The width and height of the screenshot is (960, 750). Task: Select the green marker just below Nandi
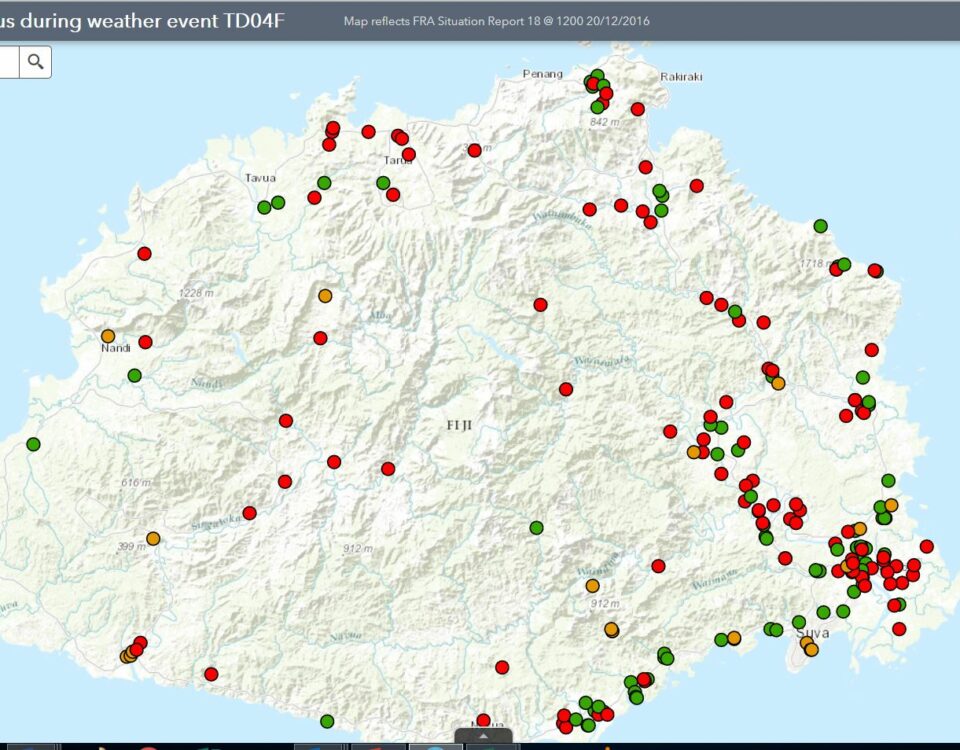tap(134, 376)
